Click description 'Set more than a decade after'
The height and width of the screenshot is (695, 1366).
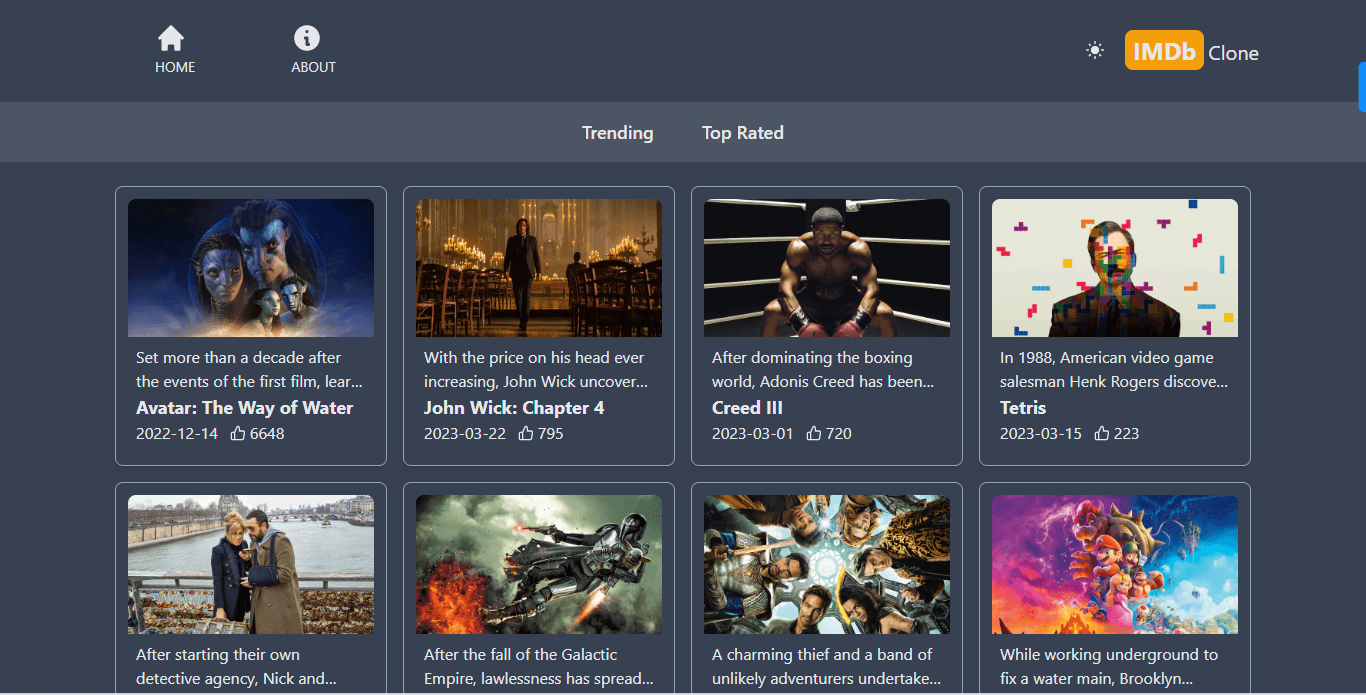pos(249,369)
